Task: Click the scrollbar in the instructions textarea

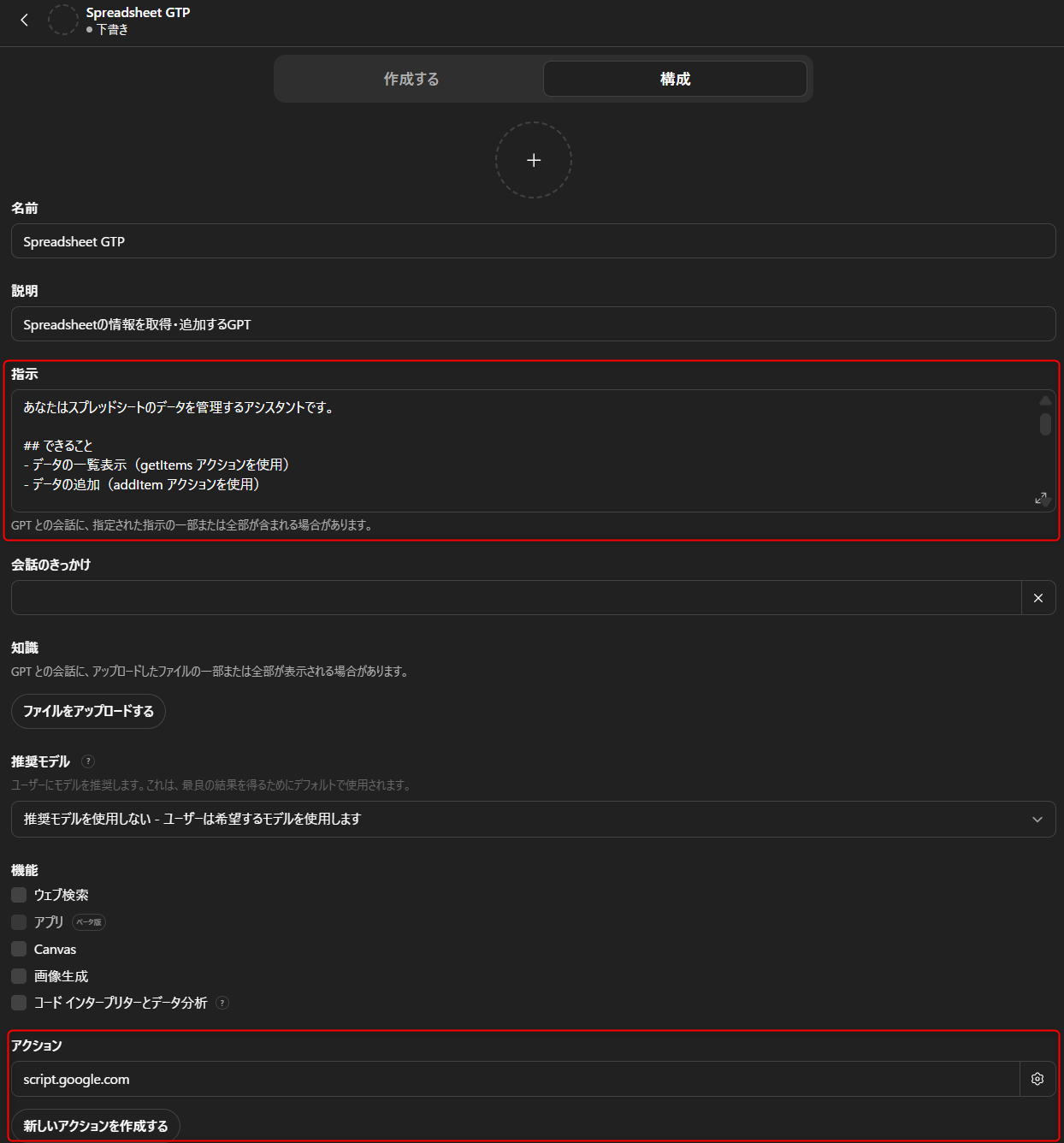Action: pos(1043,423)
